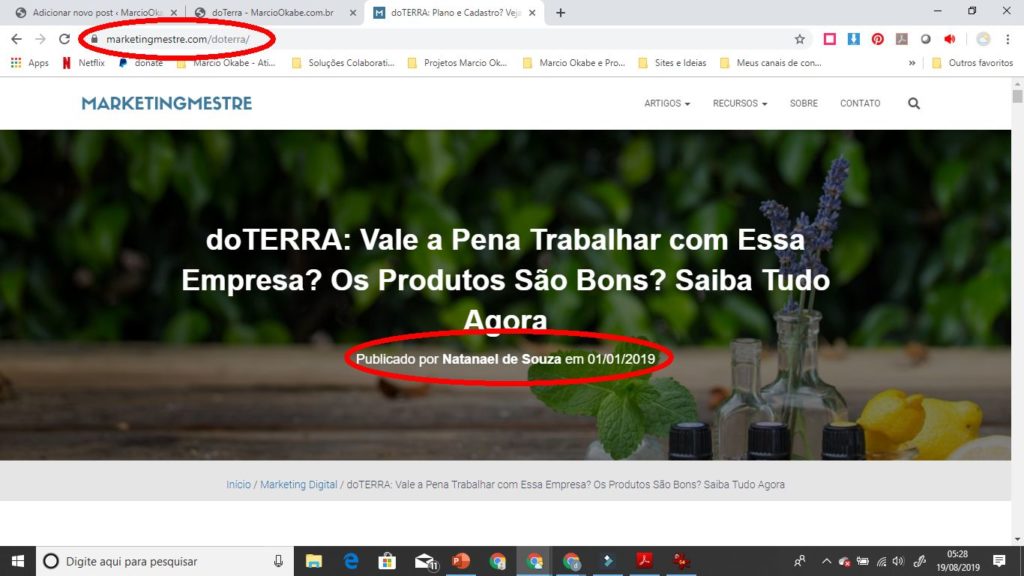Expand the RECURSOS dropdown menu
This screenshot has height=576, width=1024.
(739, 103)
